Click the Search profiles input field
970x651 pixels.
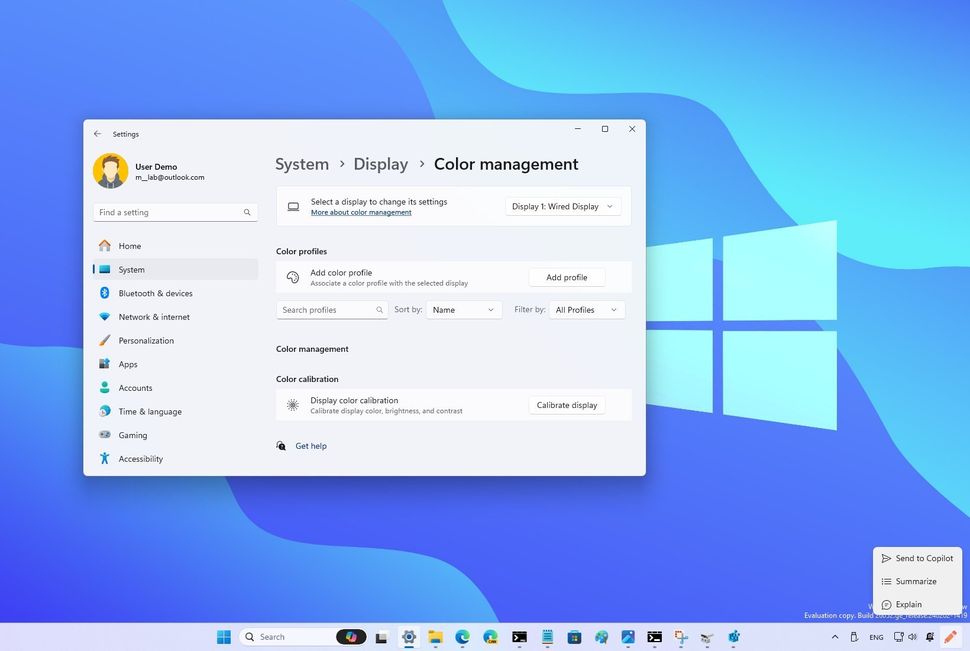click(x=330, y=309)
